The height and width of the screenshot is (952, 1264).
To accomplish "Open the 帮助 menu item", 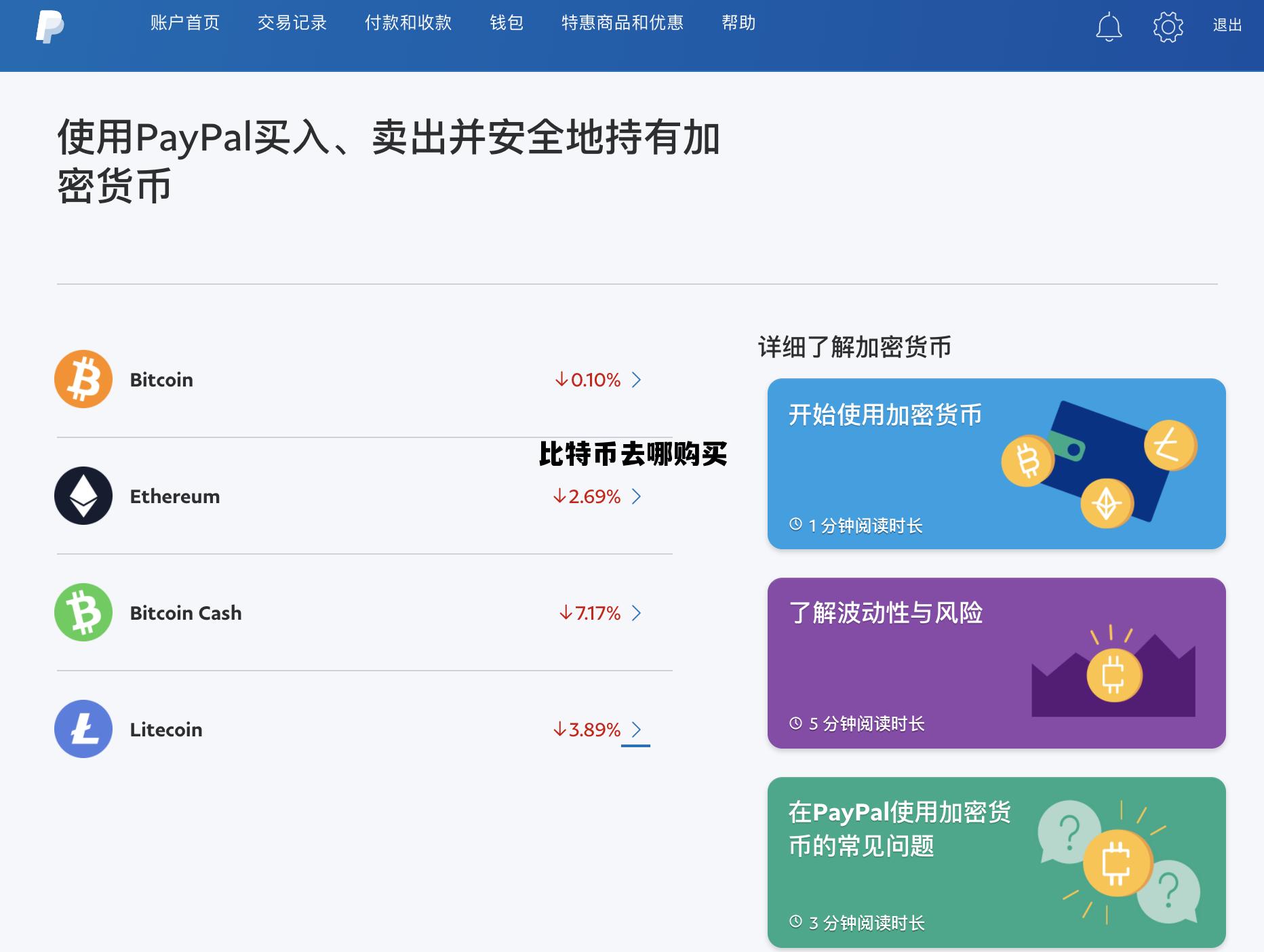I will pos(738,23).
